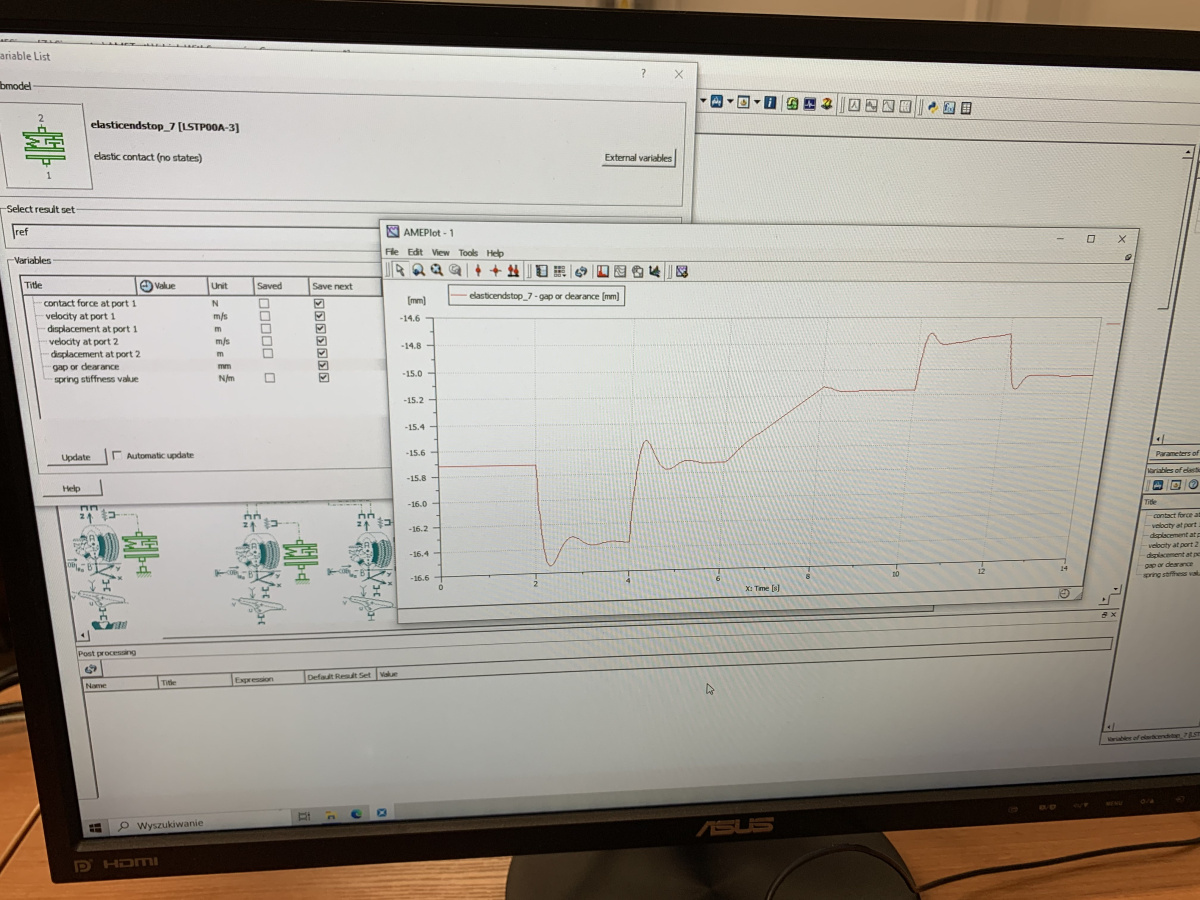Select the arrow pointer tool in AMEPlot
Image resolution: width=1200 pixels, height=900 pixels.
(x=400, y=270)
